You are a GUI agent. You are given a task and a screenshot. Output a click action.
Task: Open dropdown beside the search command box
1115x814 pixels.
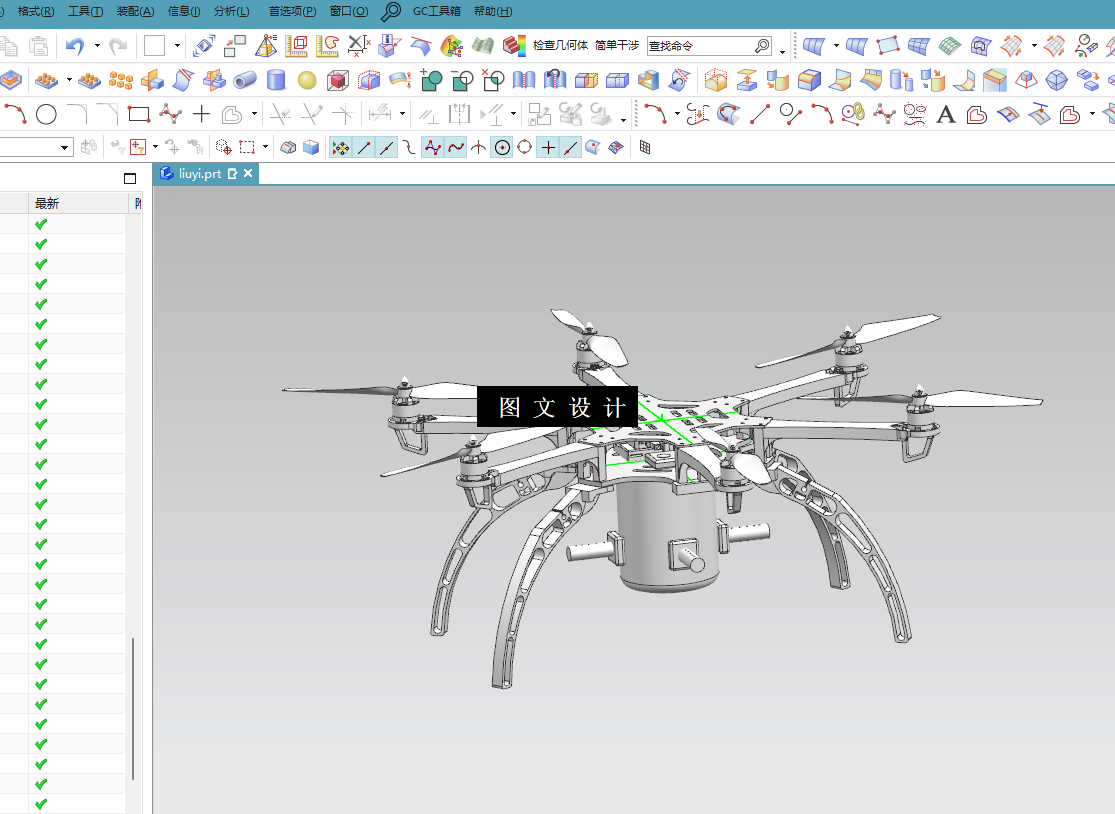coord(782,50)
